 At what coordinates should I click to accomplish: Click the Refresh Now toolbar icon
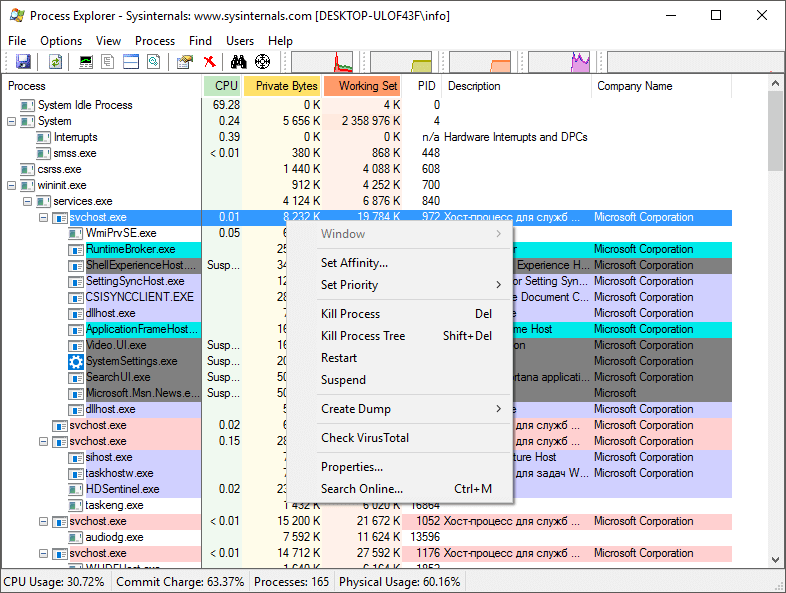point(56,62)
